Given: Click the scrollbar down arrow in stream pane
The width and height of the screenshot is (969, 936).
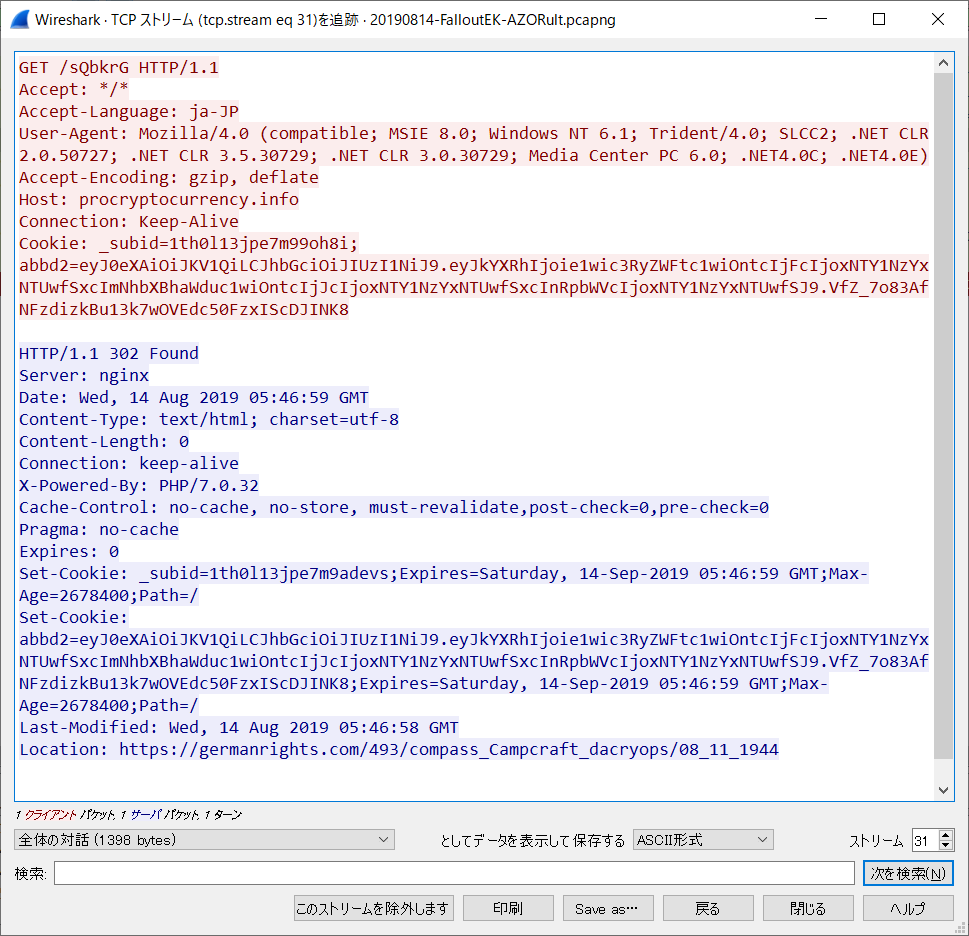Looking at the screenshot, I should pyautogui.click(x=943, y=790).
